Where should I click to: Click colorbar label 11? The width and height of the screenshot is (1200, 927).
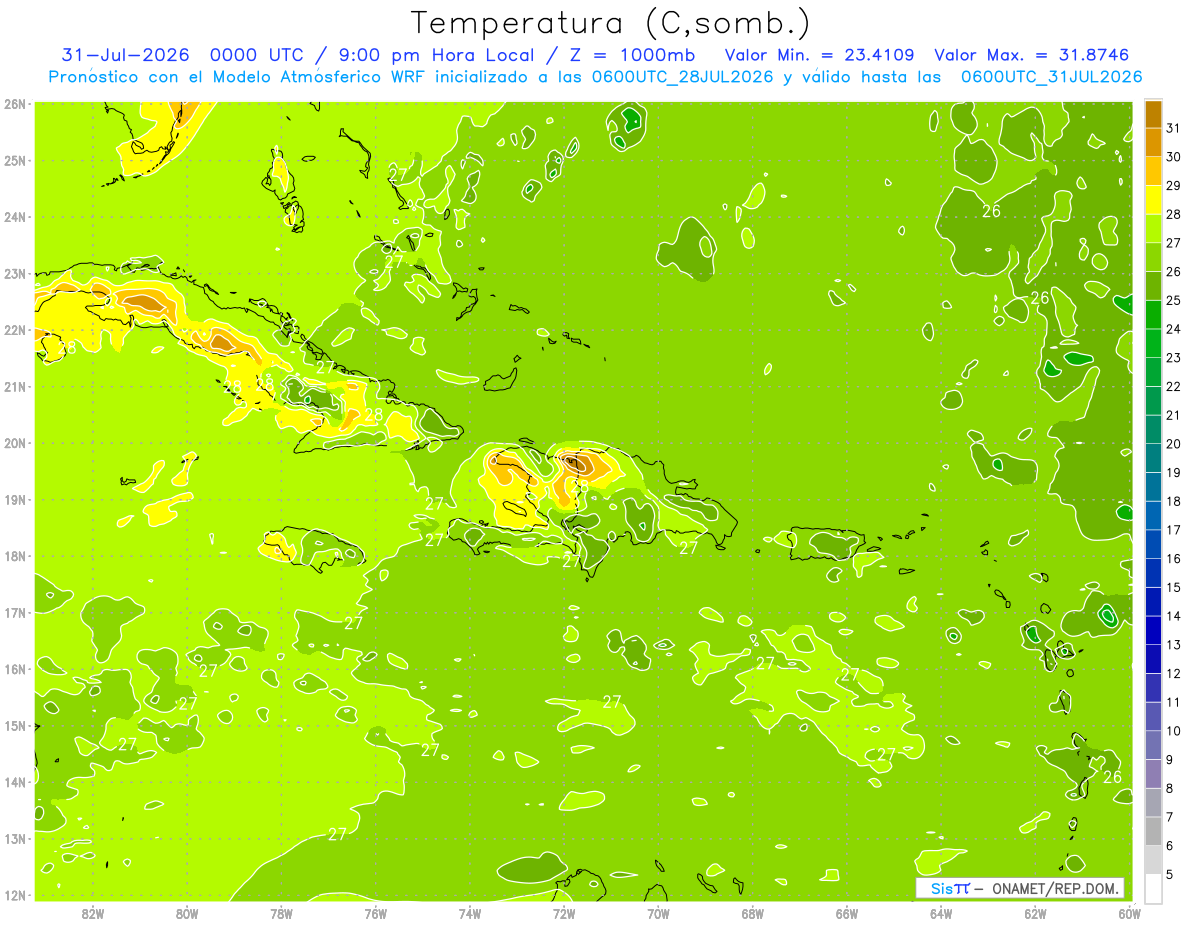pyautogui.click(x=1174, y=702)
